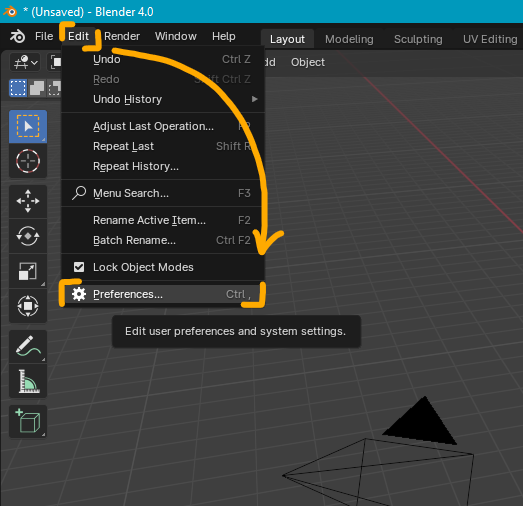523x506 pixels.
Task: Expand the Undo History submenu
Action: pyautogui.click(x=163, y=99)
